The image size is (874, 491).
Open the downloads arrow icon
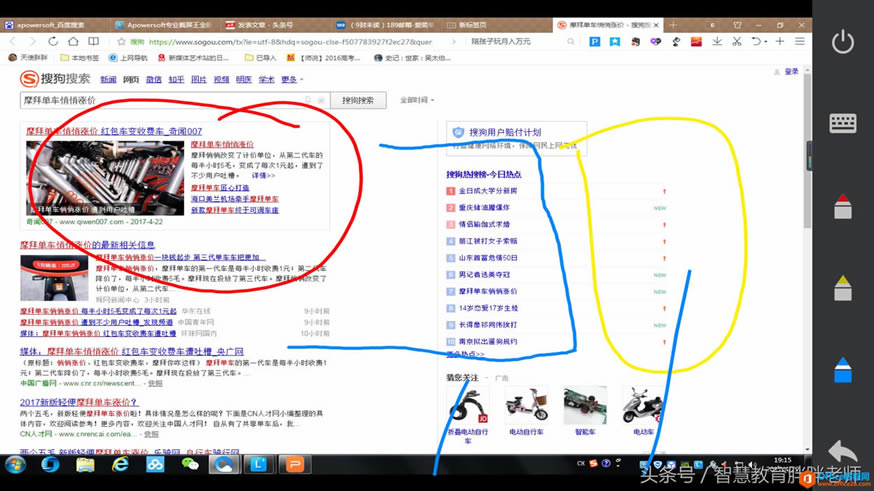(717, 41)
